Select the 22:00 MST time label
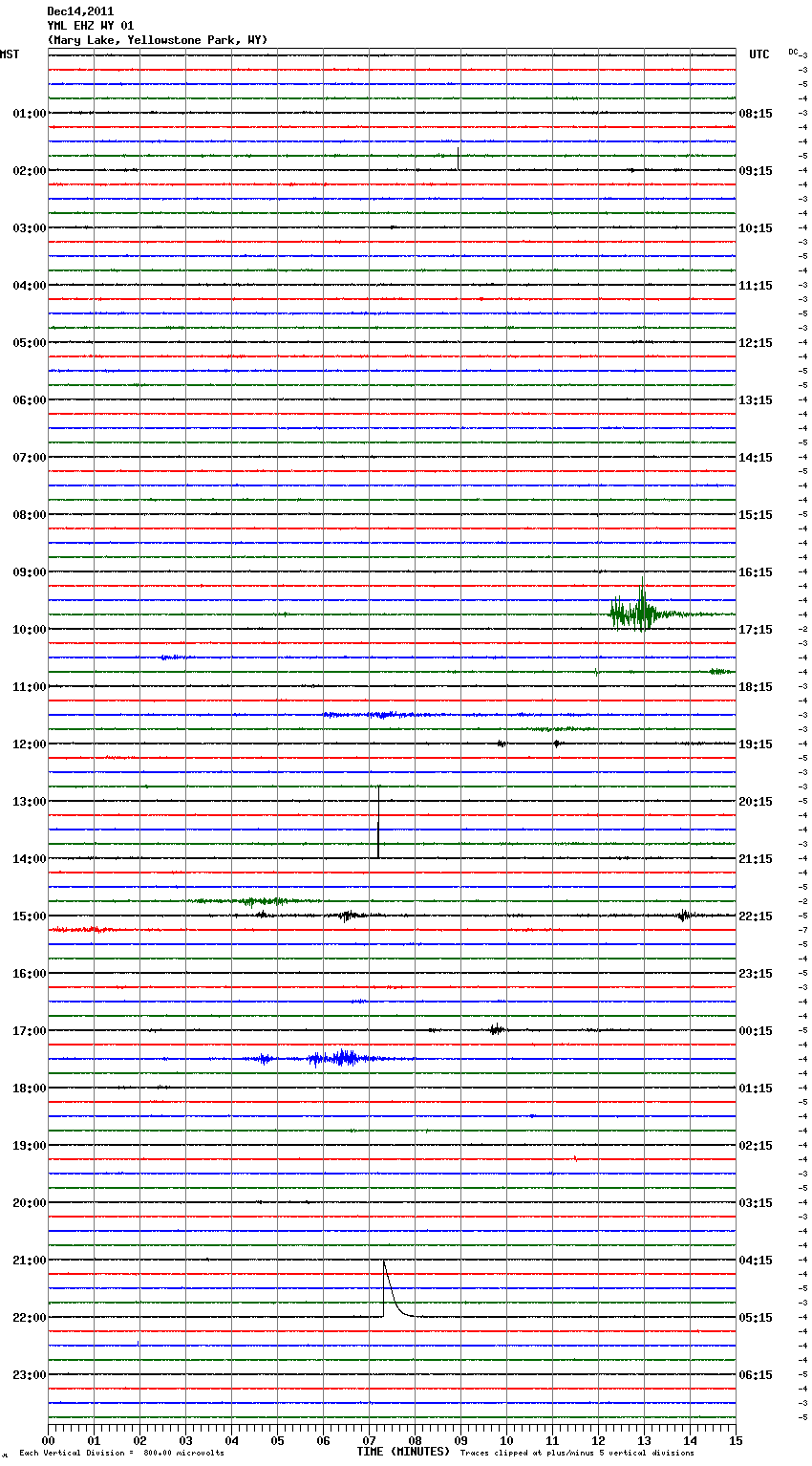 click(x=30, y=1318)
